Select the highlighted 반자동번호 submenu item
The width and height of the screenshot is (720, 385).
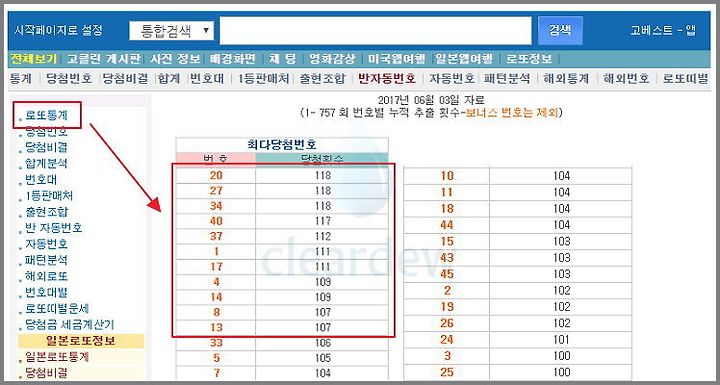click(387, 79)
